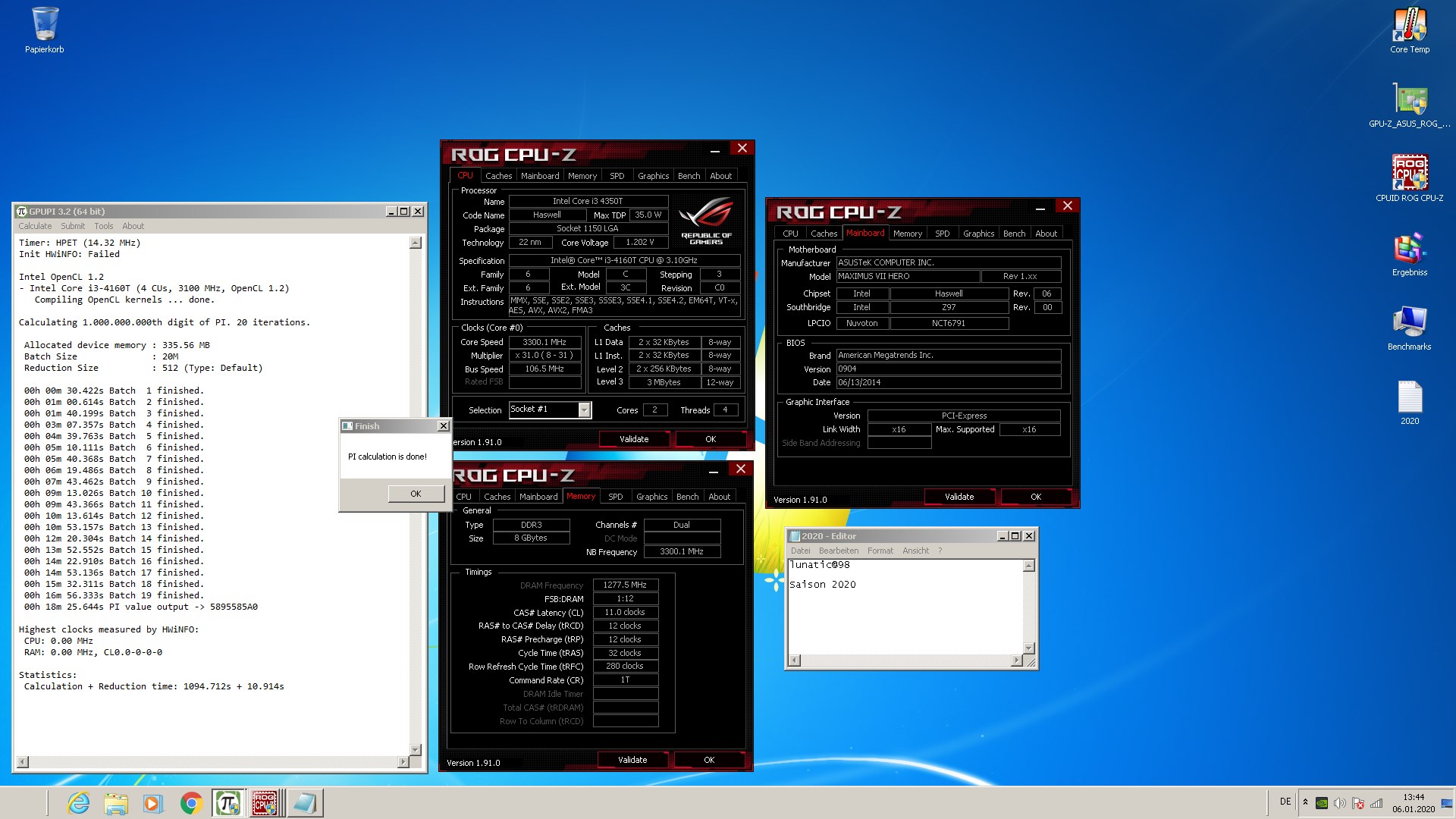Viewport: 1456px width, 819px height.
Task: Click OK in Memory tab window
Action: point(709,760)
